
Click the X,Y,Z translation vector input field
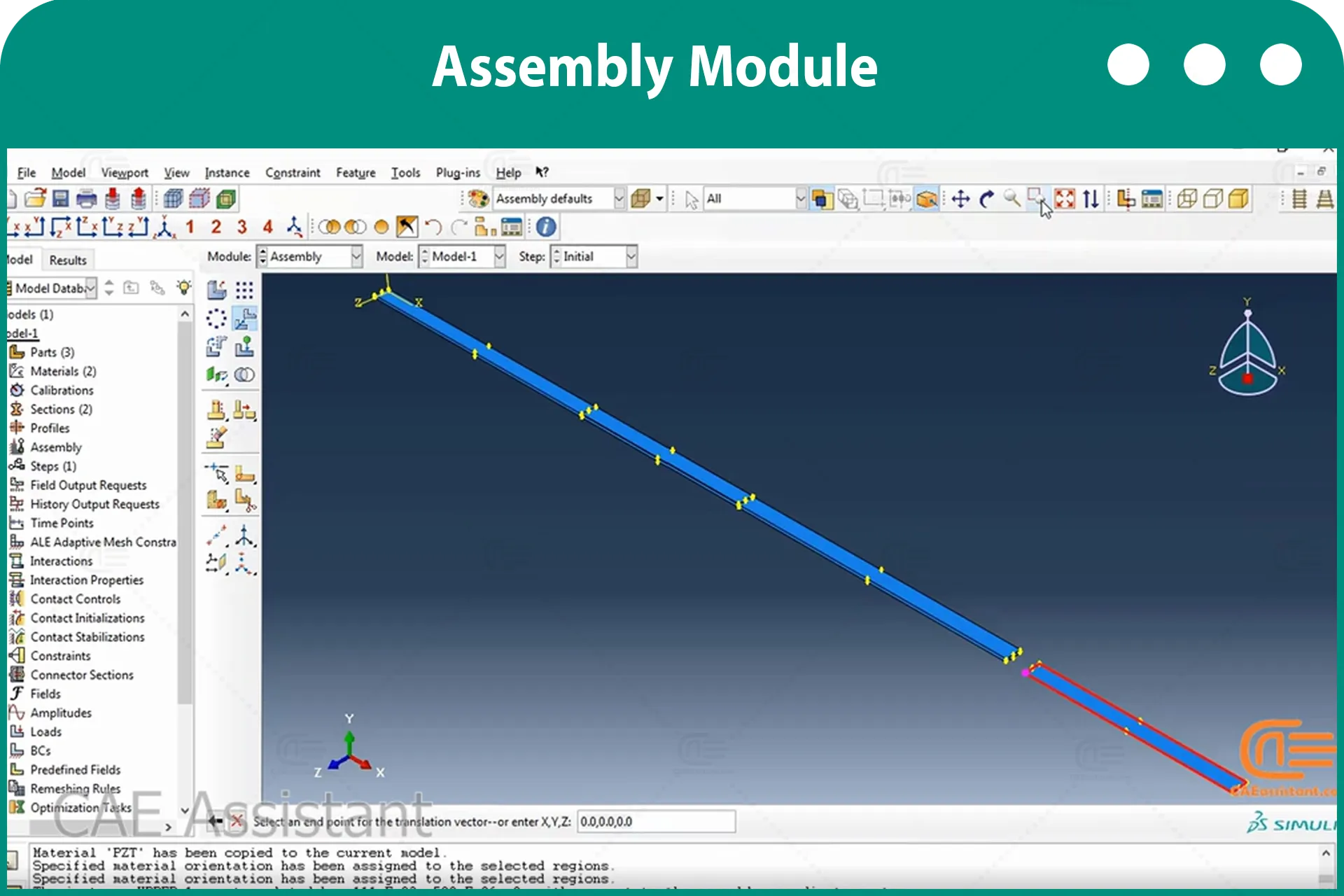click(x=656, y=822)
